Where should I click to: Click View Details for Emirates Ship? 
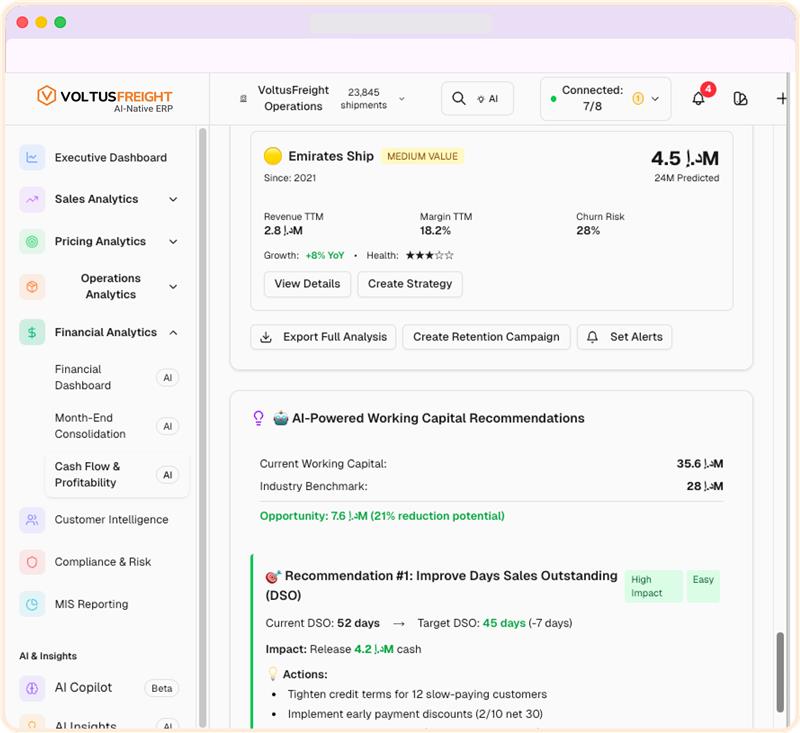307,284
